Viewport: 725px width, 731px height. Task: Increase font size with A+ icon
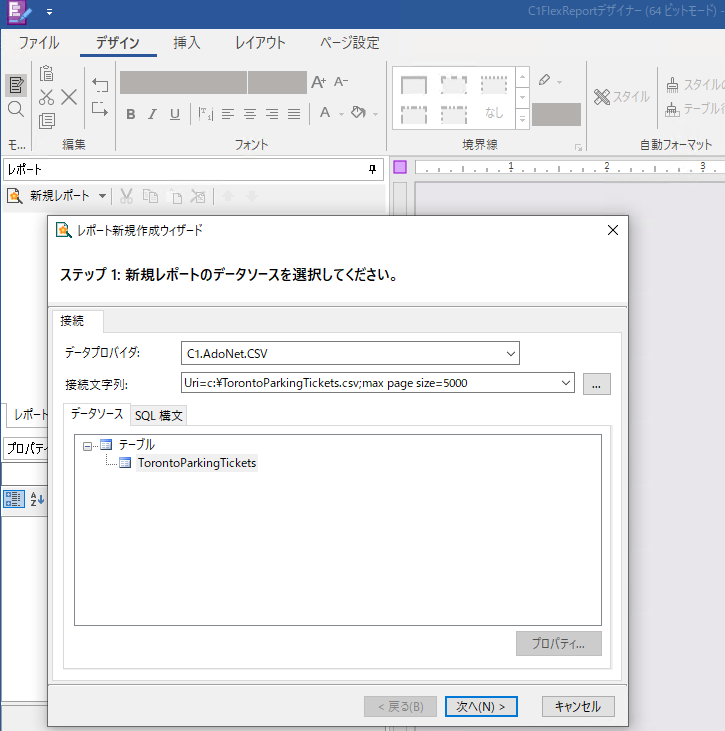click(x=319, y=82)
